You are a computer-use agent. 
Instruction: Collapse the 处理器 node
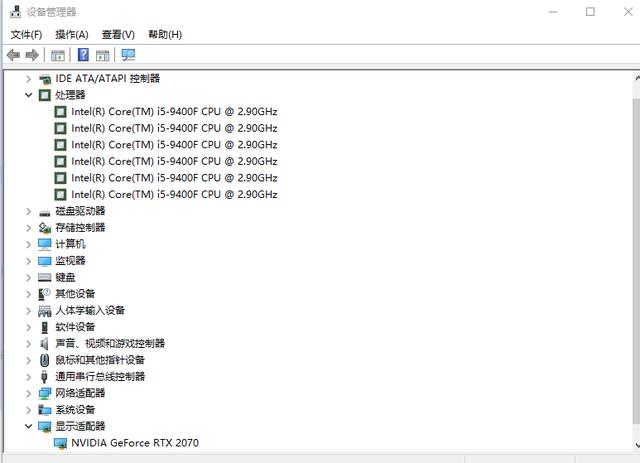(29, 95)
